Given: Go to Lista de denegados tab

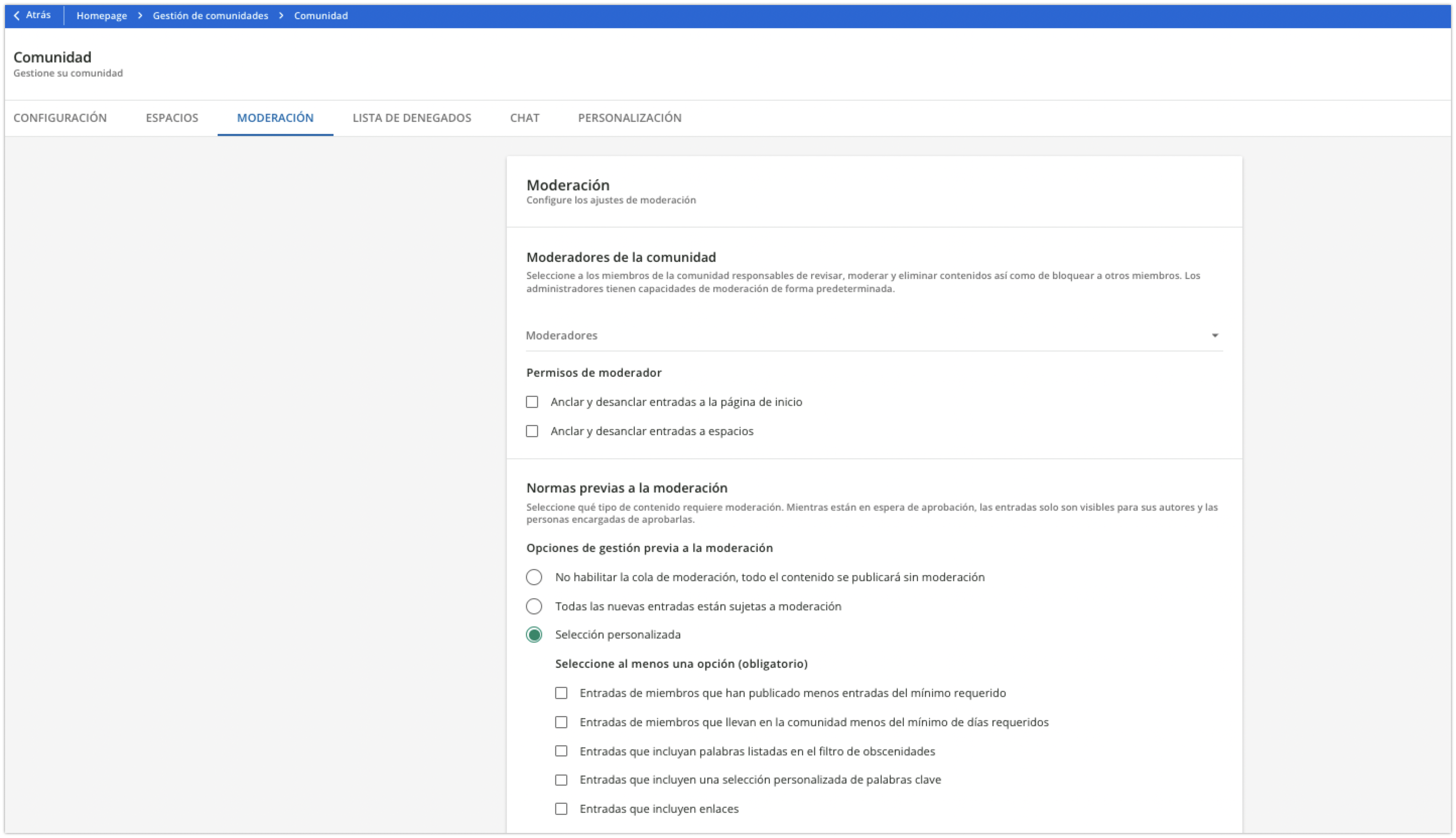Looking at the screenshot, I should [x=412, y=118].
